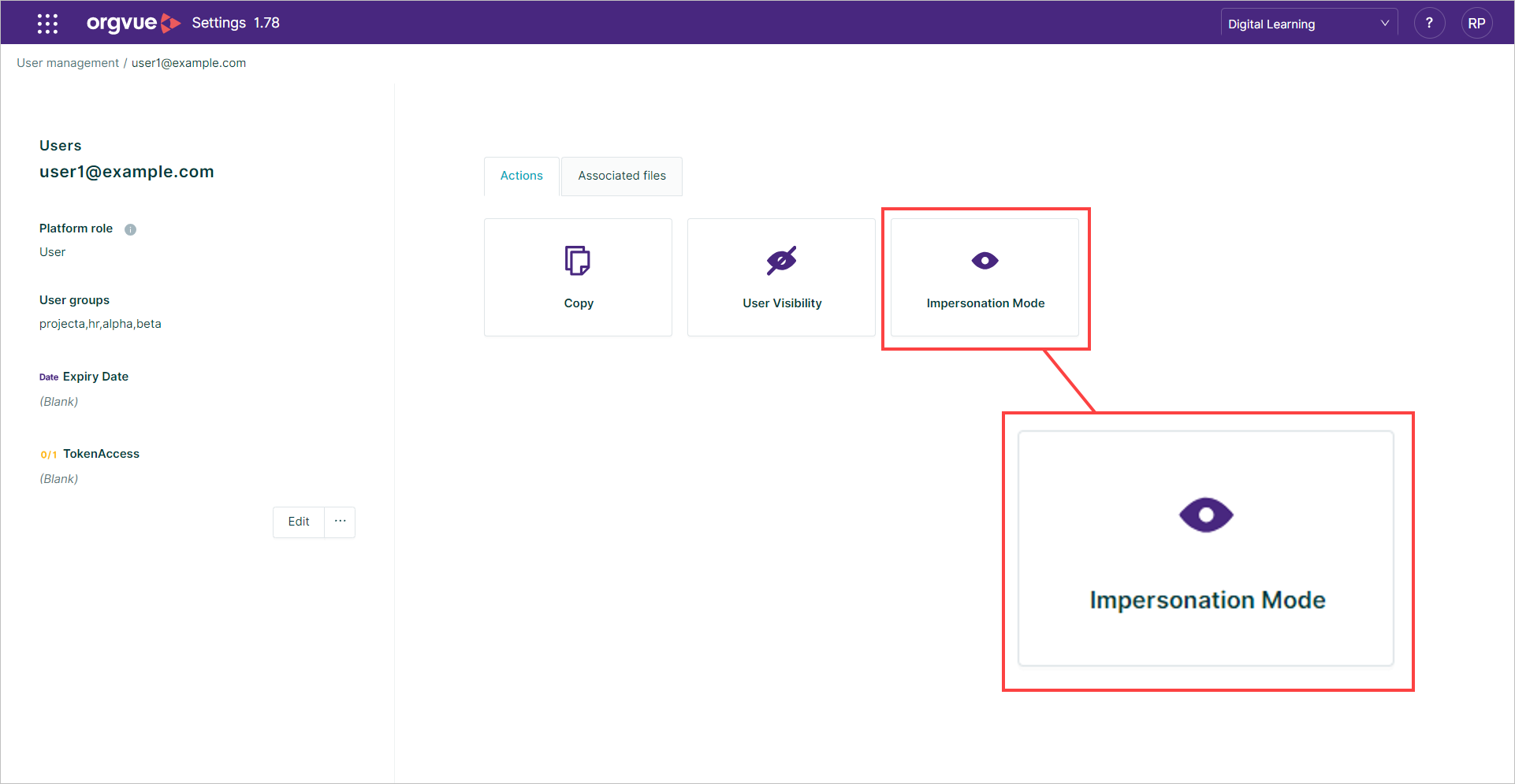This screenshot has width=1515, height=784.
Task: Open the RP user profile avatar
Action: (x=1476, y=24)
